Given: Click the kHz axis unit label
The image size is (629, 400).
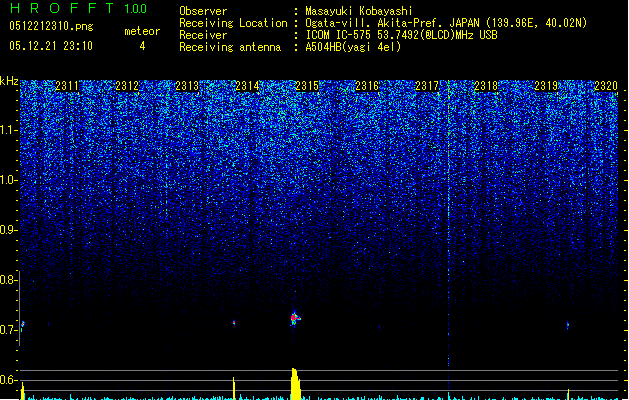Looking at the screenshot, I should point(9,81).
